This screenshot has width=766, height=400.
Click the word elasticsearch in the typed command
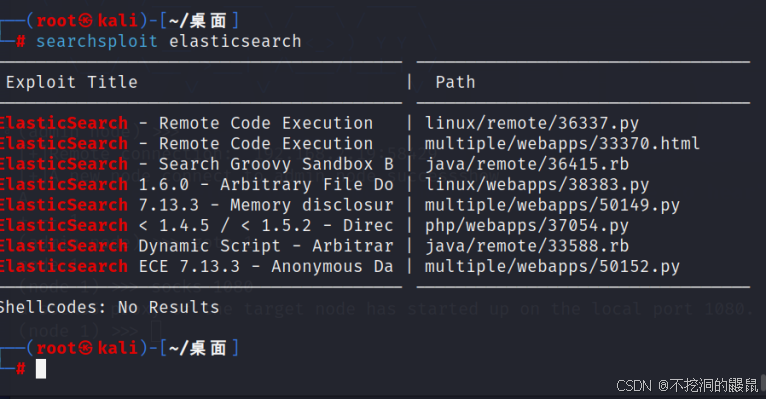(x=235, y=41)
